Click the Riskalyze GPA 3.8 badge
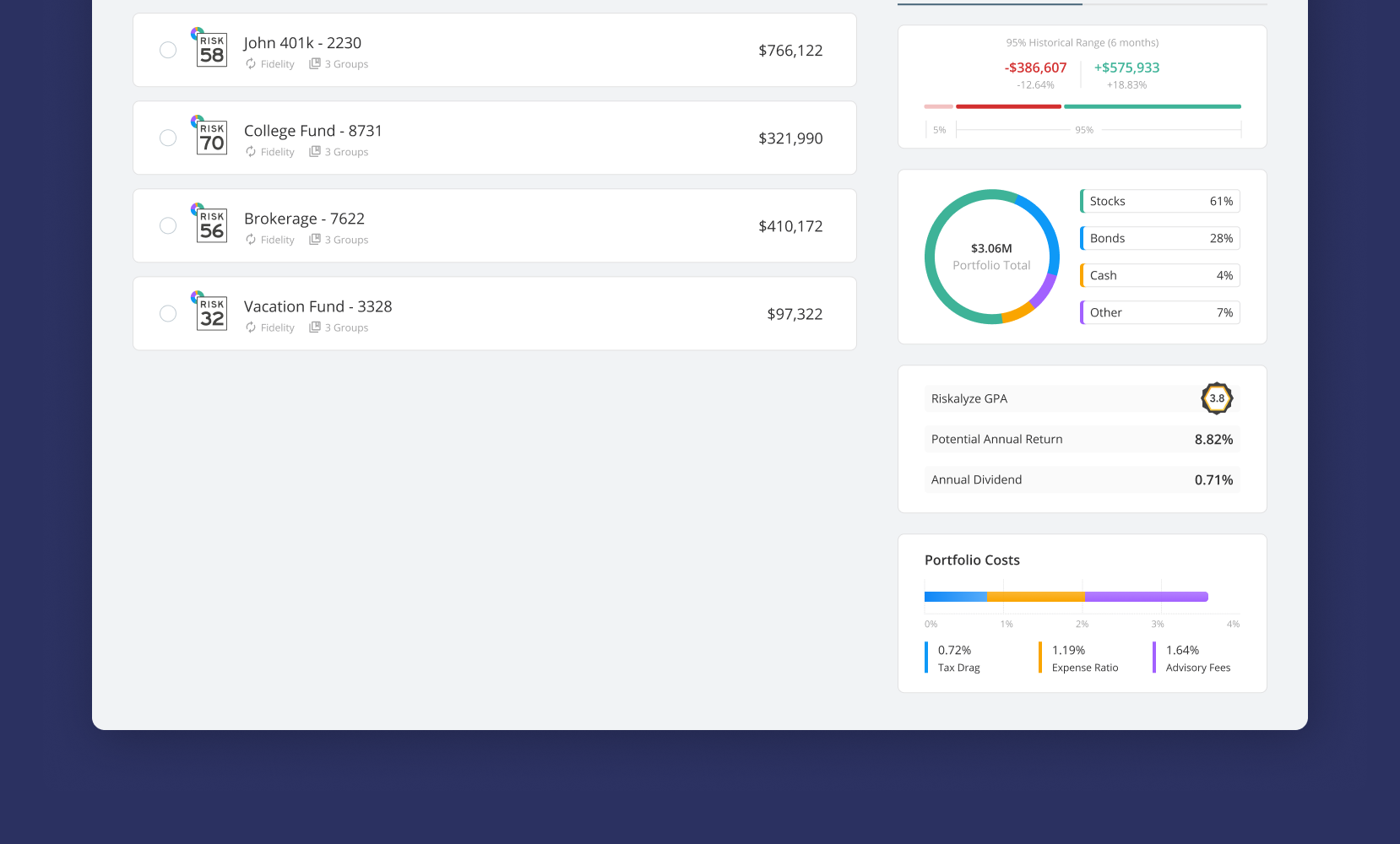The image size is (1400, 844). 1216,398
